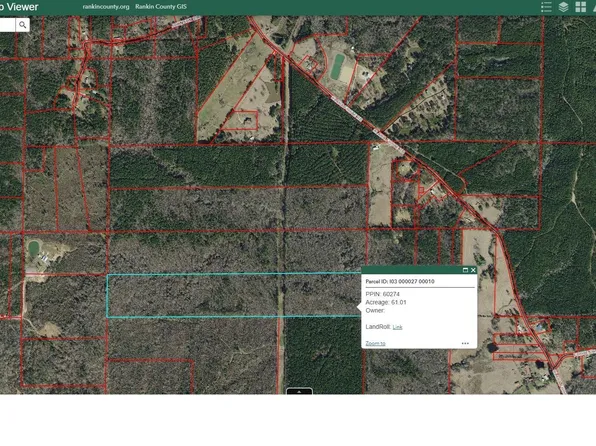The width and height of the screenshot is (596, 446).
Task: Open the Legend widget in the header
Action: (x=546, y=7)
